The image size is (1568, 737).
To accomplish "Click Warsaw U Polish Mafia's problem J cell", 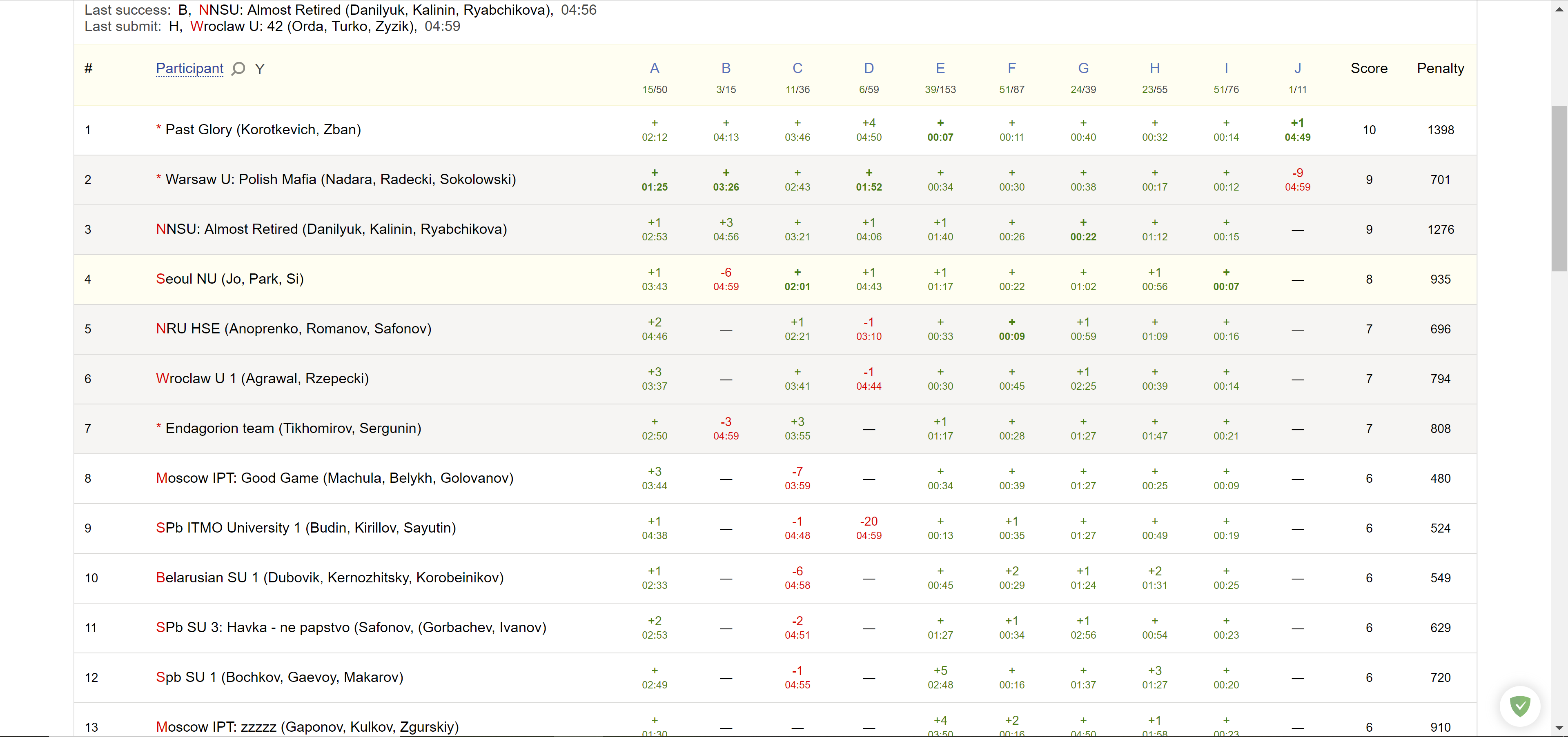I will (x=1297, y=180).
